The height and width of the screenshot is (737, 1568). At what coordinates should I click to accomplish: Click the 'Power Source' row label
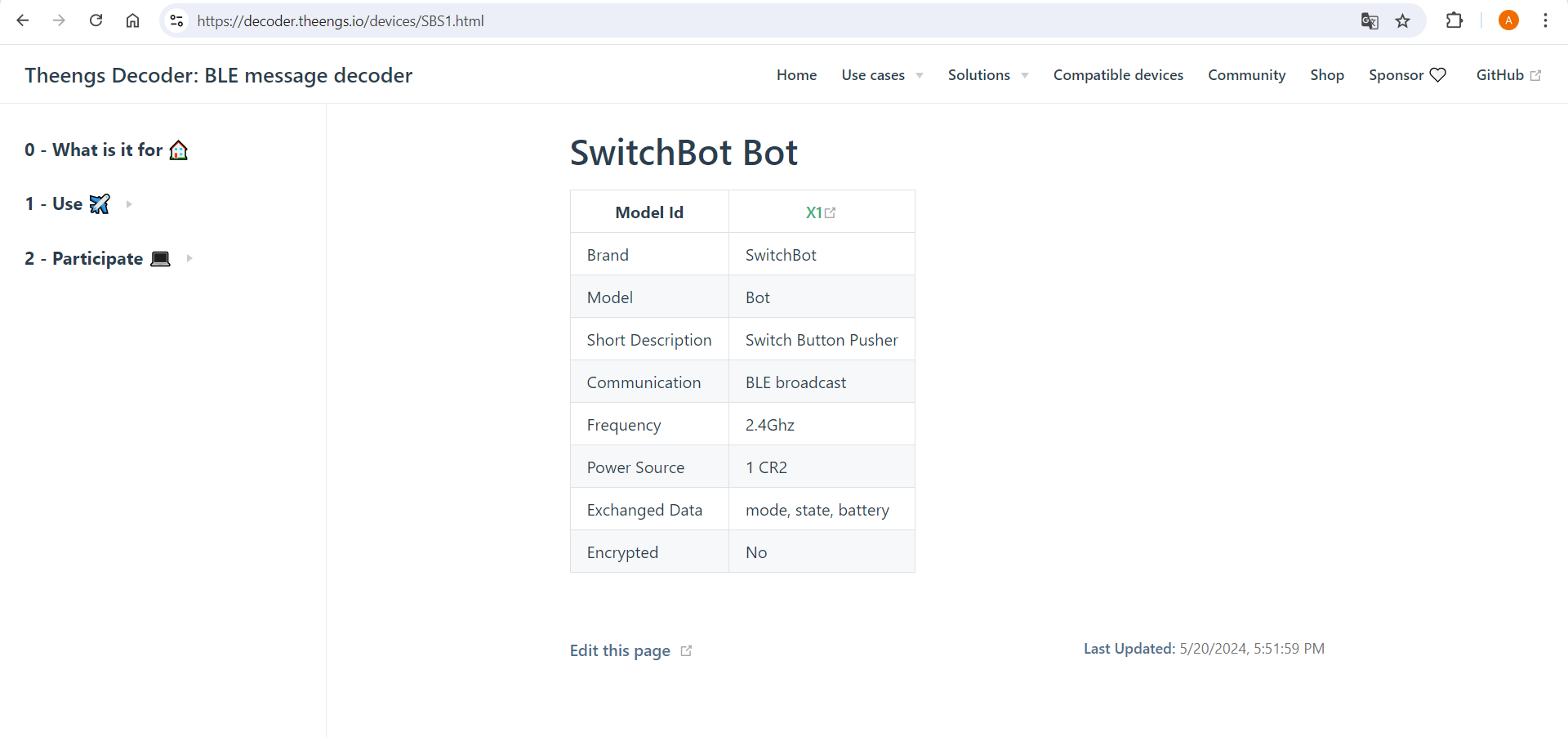tap(635, 467)
